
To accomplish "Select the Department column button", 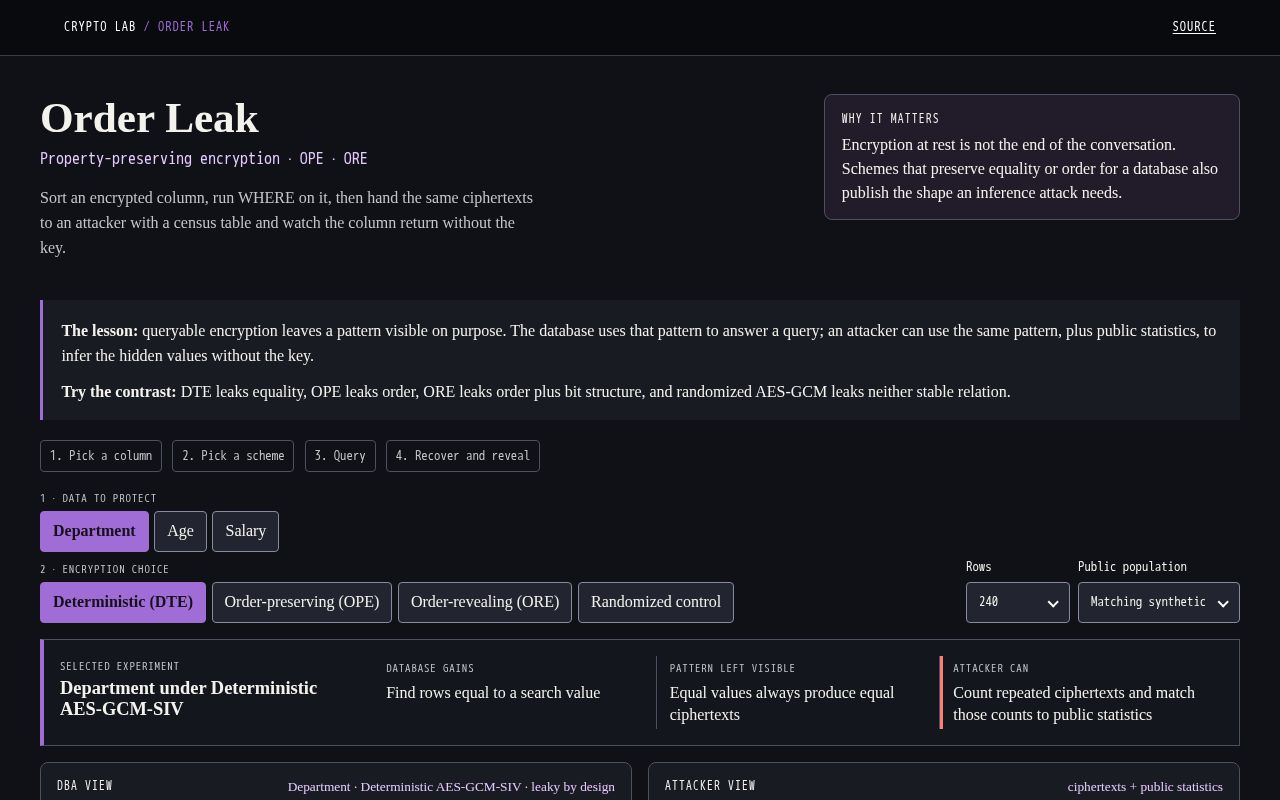I will [94, 531].
